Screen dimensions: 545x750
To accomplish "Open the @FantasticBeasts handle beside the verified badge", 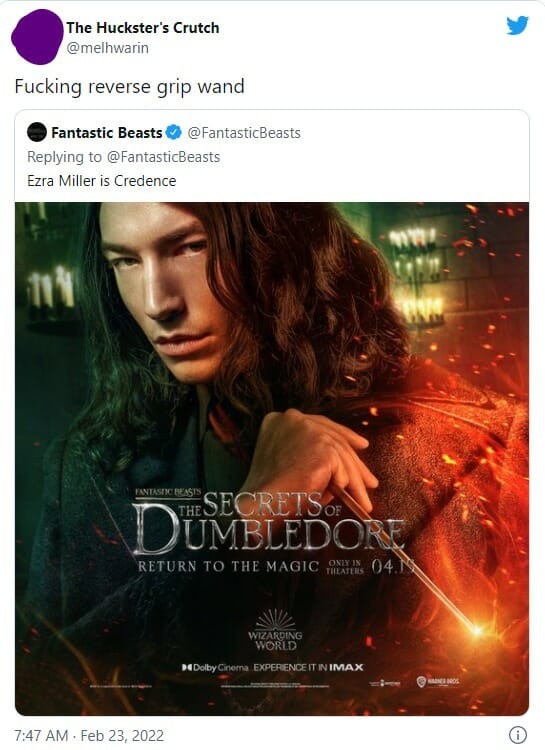I will pos(244,133).
